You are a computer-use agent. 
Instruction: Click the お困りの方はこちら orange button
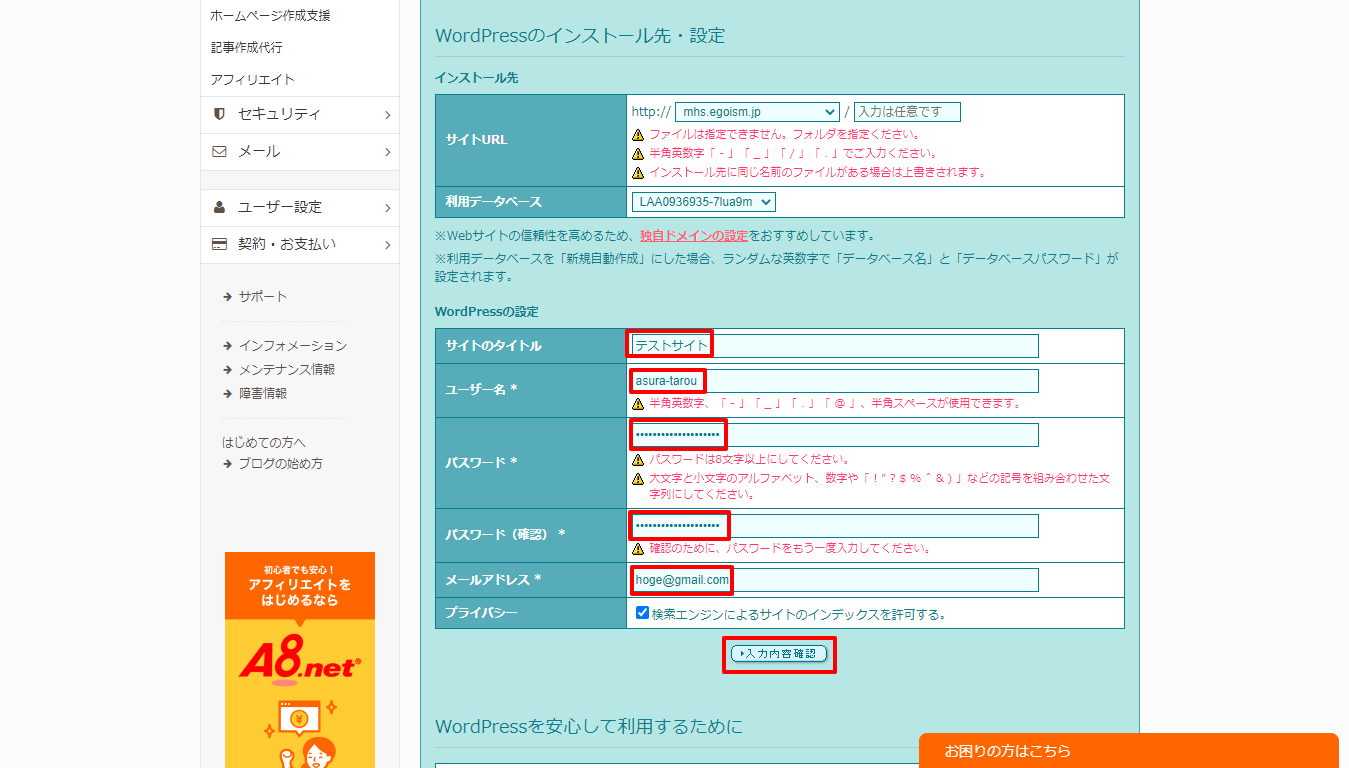click(x=1128, y=751)
